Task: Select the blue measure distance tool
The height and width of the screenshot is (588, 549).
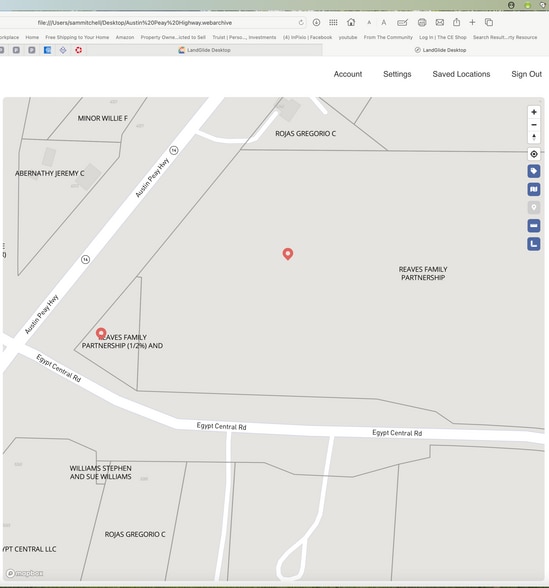Action: [534, 226]
